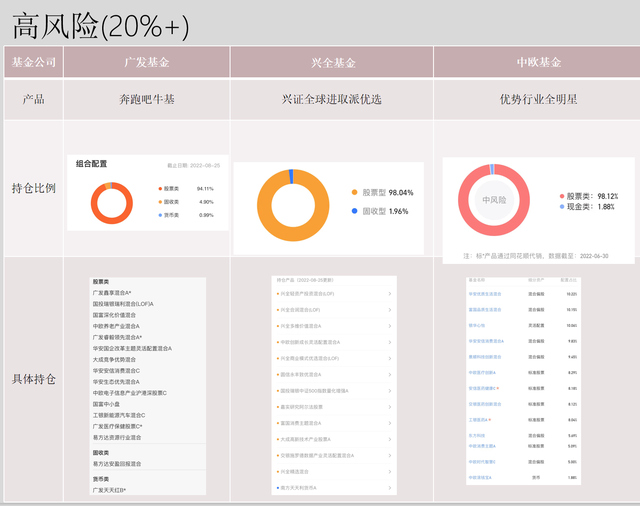Click 华安国企改革主题灵活配置混合A entry
Image resolution: width=640 pixels, height=506 pixels.
[132, 348]
